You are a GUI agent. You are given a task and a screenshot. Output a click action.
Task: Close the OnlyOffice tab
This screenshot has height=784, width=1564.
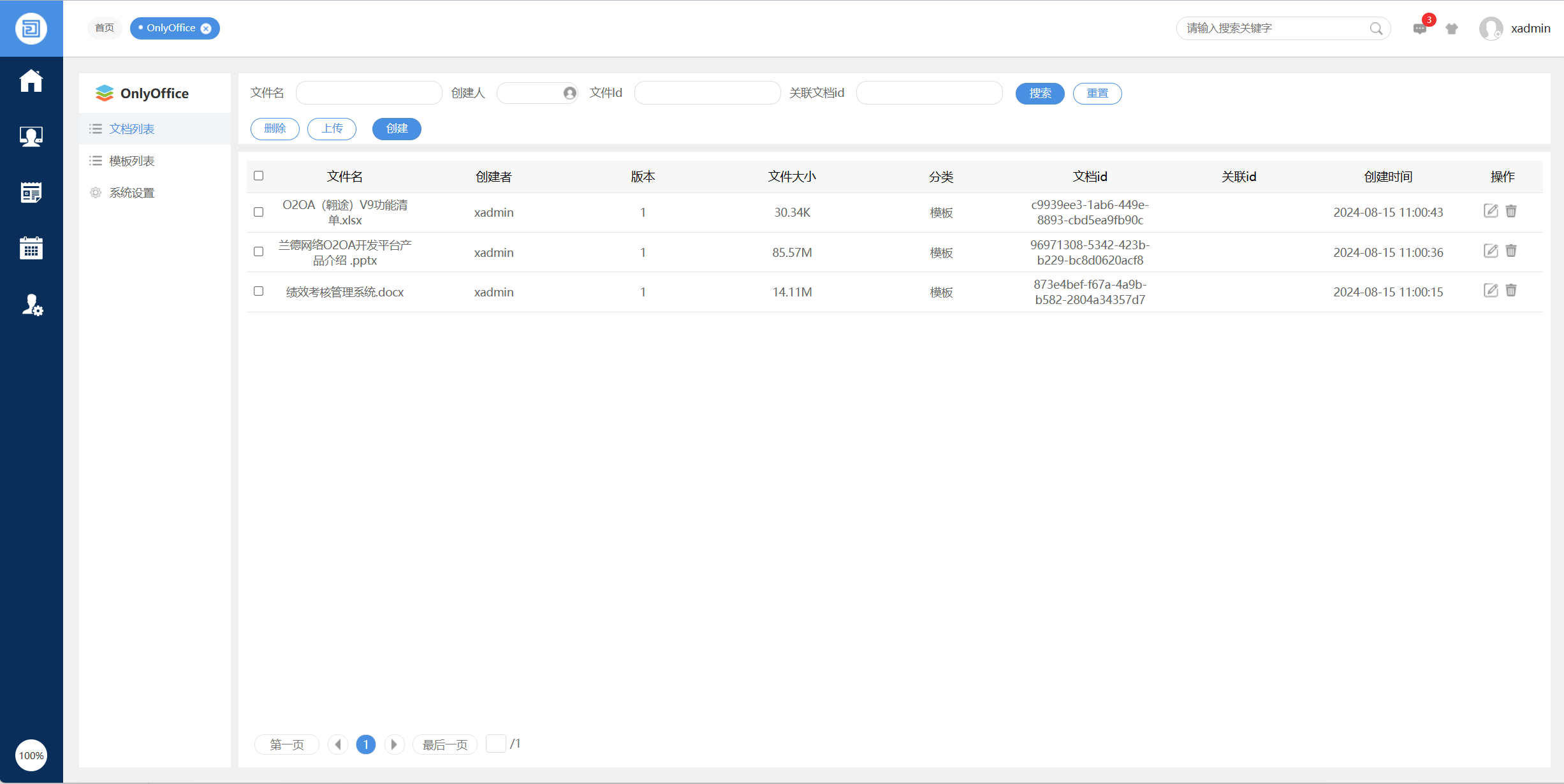click(206, 28)
